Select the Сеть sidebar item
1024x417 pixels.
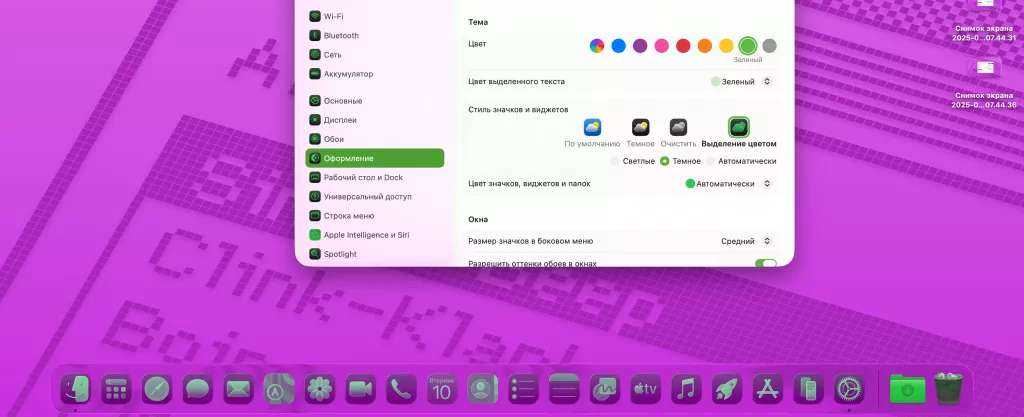(375, 55)
